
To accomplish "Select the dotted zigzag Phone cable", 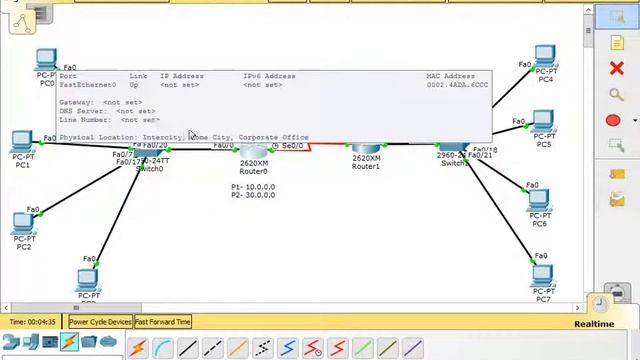I will [263, 348].
